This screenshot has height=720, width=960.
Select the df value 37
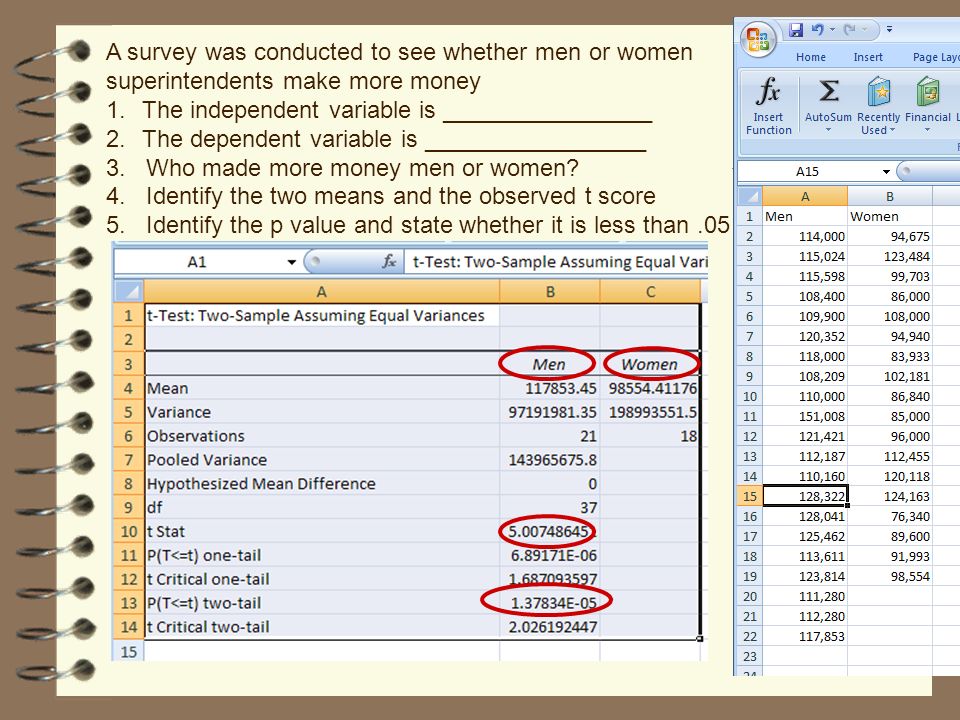click(549, 508)
